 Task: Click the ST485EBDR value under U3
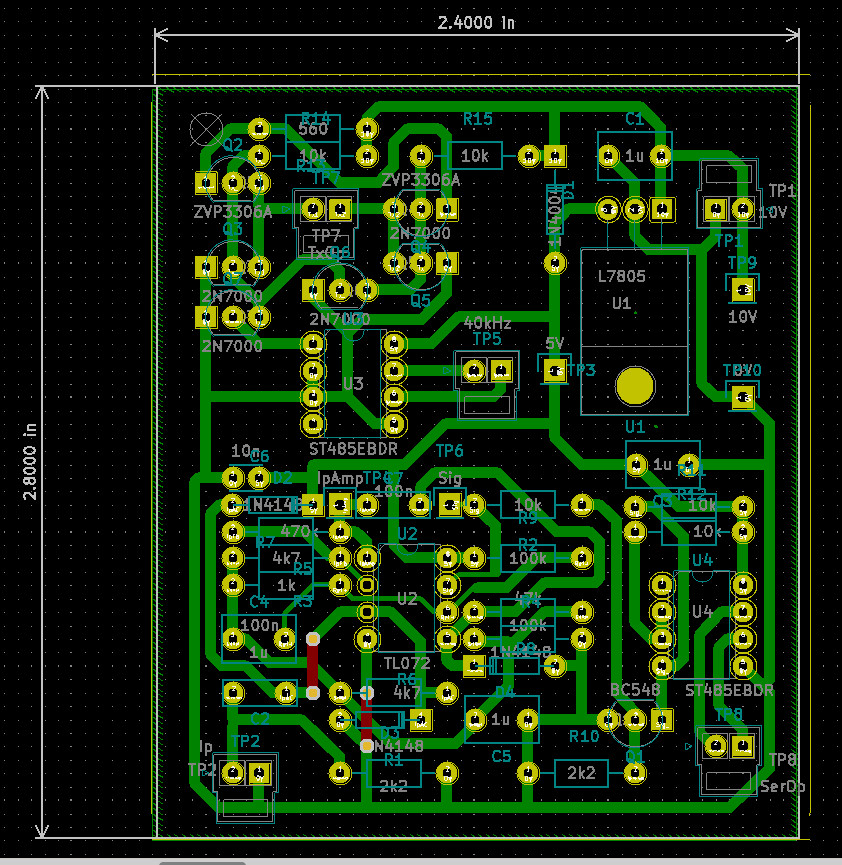coord(353,449)
